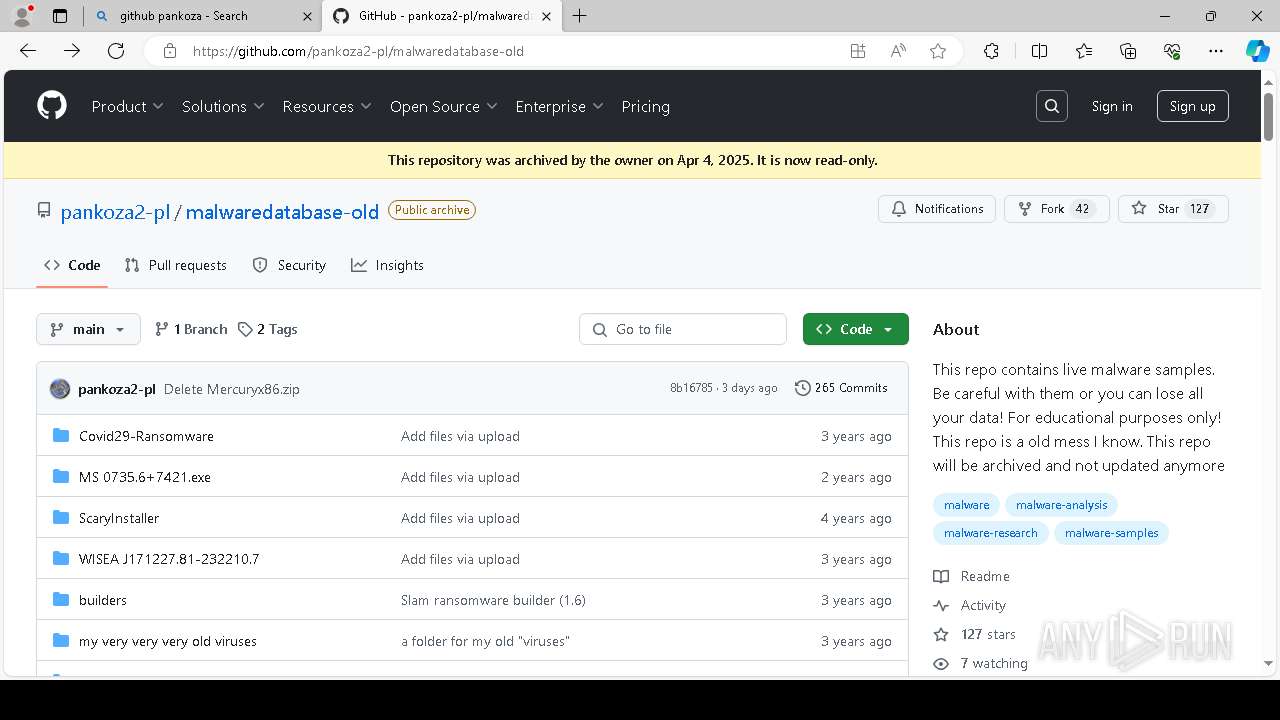
Task: Click the GitHub search magnifier icon
Action: tap(1052, 106)
